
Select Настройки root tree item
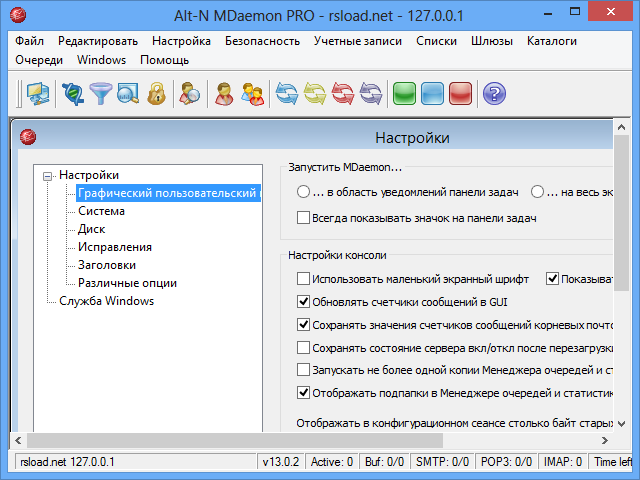[x=89, y=175]
